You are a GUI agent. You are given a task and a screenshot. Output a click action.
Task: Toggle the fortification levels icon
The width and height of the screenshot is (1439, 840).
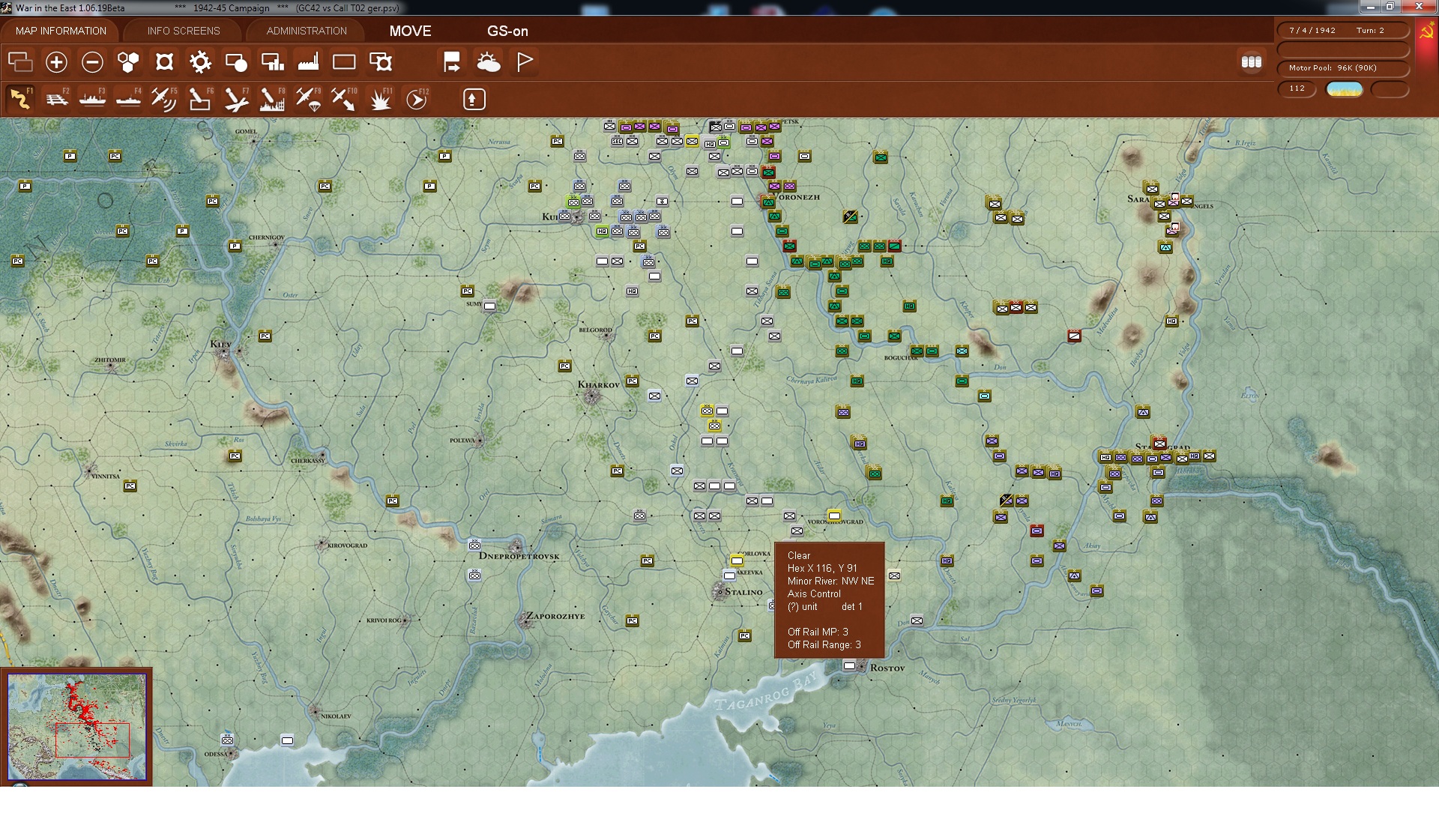pyautogui.click(x=164, y=62)
